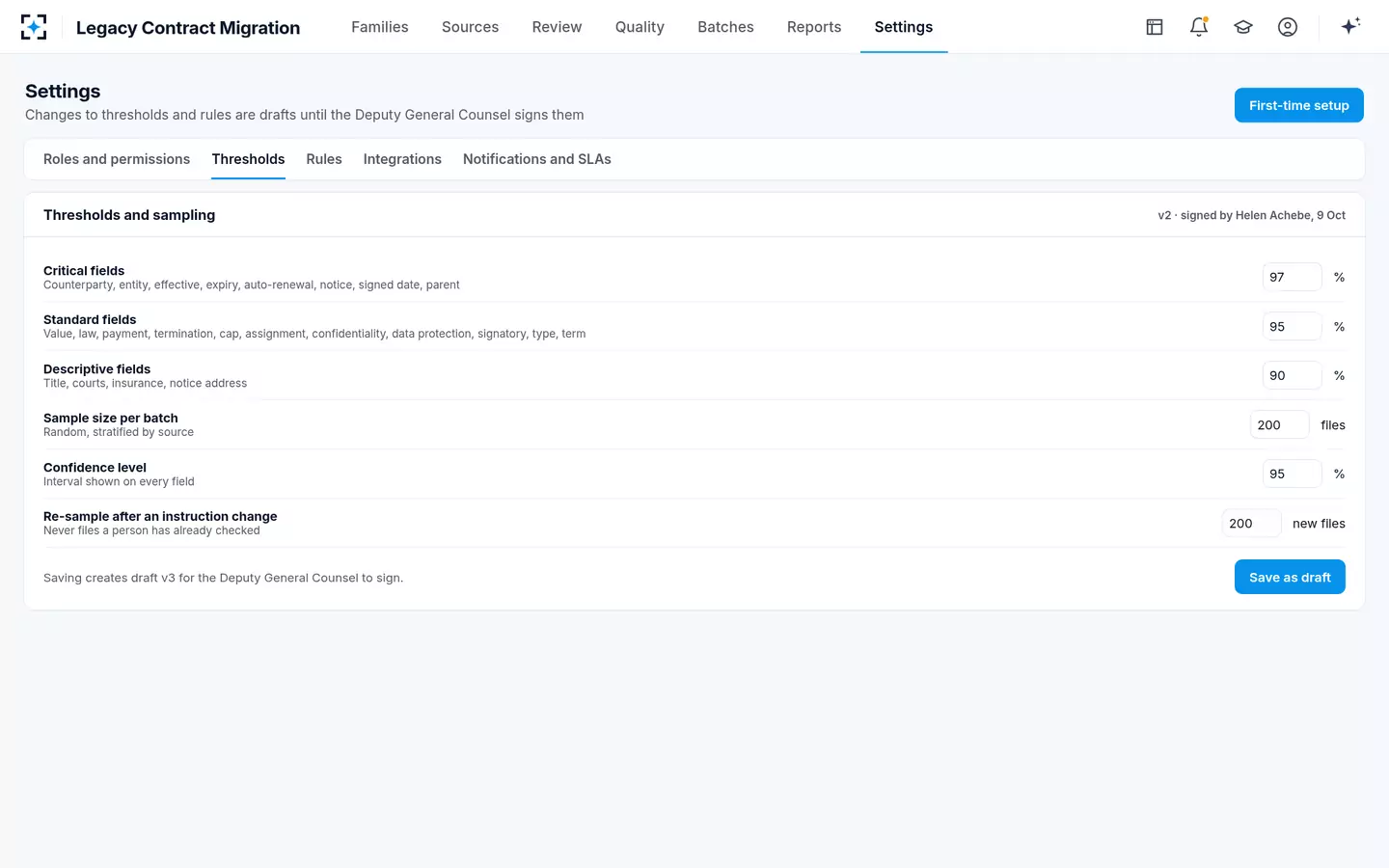Click the 'Interval shown on every field' text
The image size is (1389, 868).
pyautogui.click(x=119, y=481)
